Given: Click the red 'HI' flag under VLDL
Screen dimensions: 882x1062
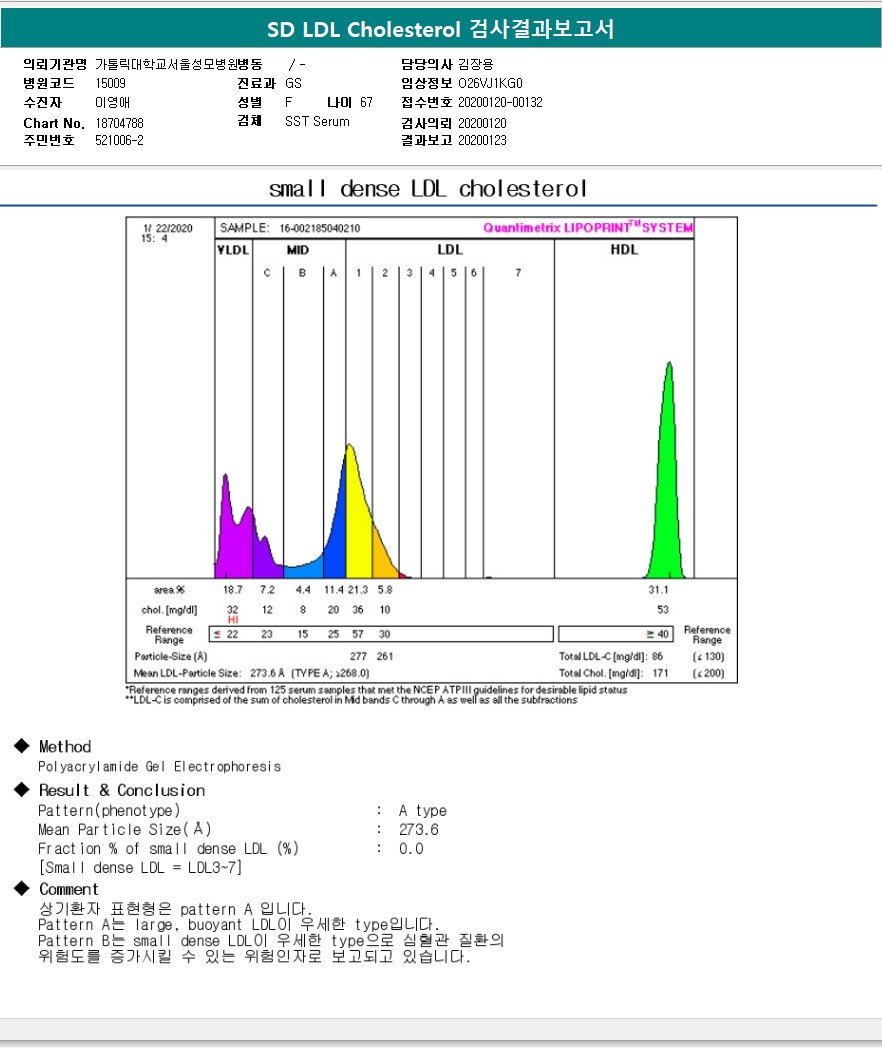Looking at the screenshot, I should coord(233,620).
